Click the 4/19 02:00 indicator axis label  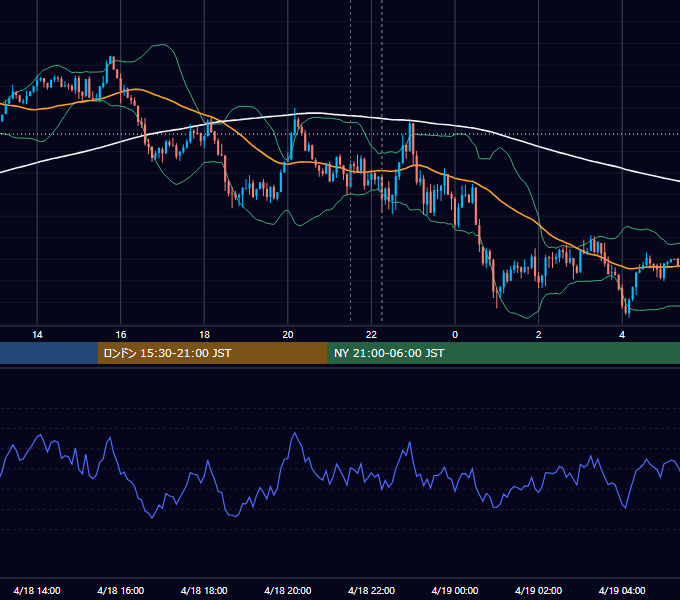coord(538,590)
